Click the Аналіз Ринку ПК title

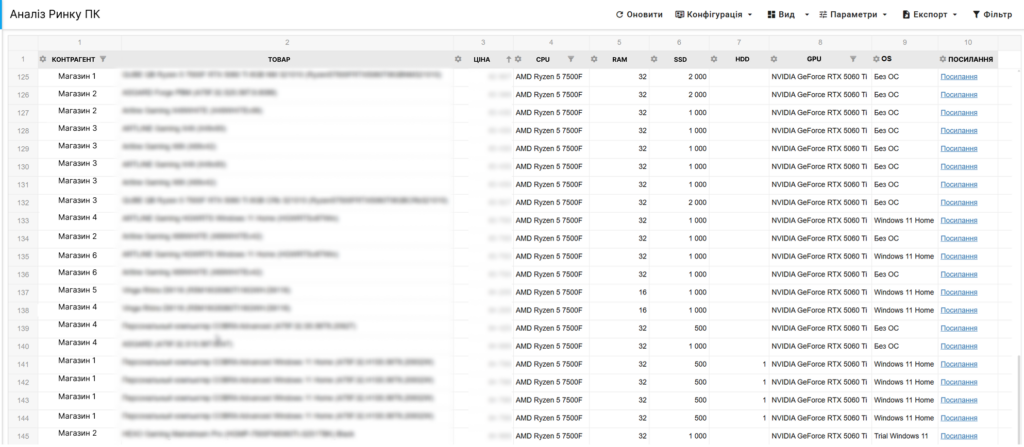56,14
